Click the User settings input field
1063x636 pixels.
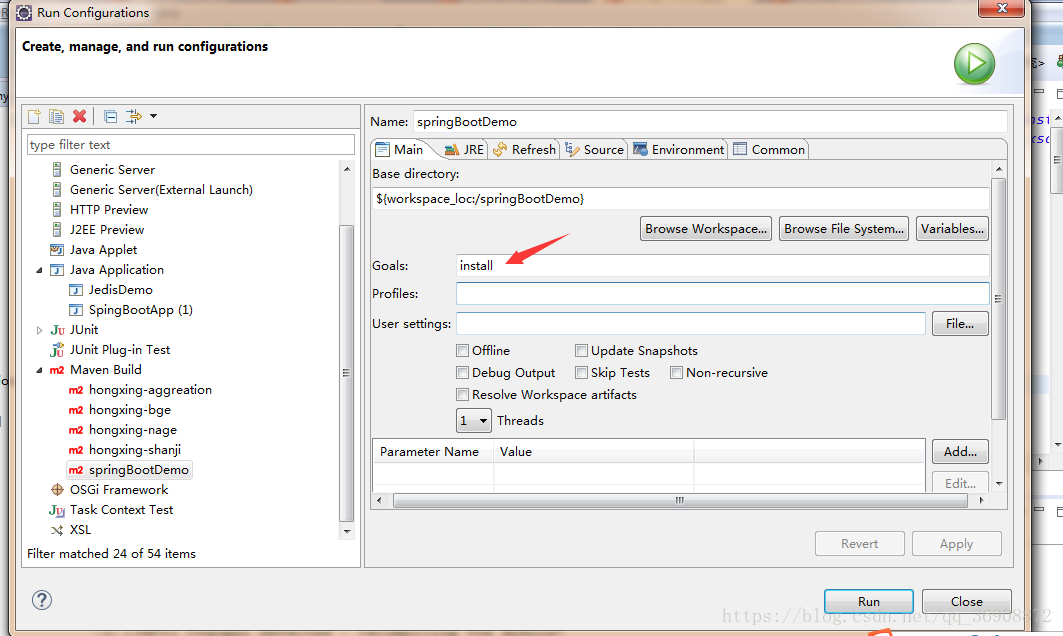point(691,323)
